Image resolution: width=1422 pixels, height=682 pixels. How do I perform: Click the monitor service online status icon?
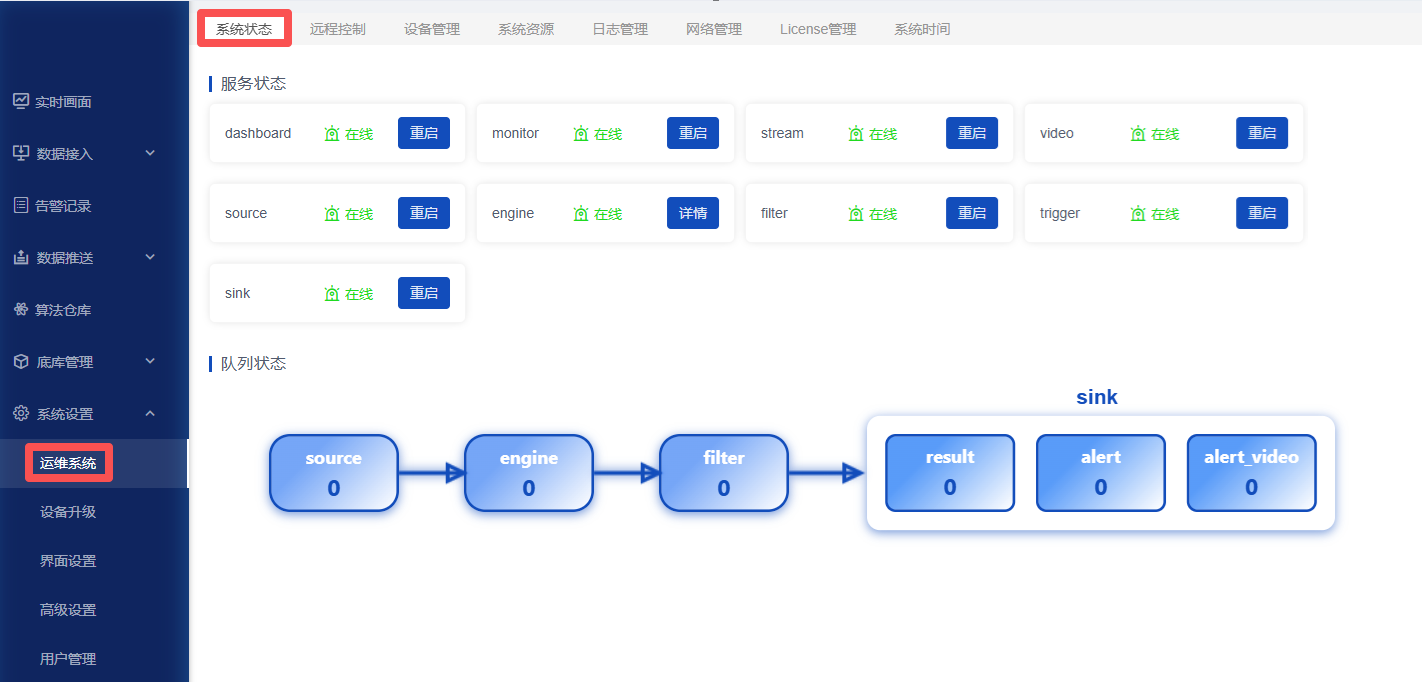pos(581,133)
